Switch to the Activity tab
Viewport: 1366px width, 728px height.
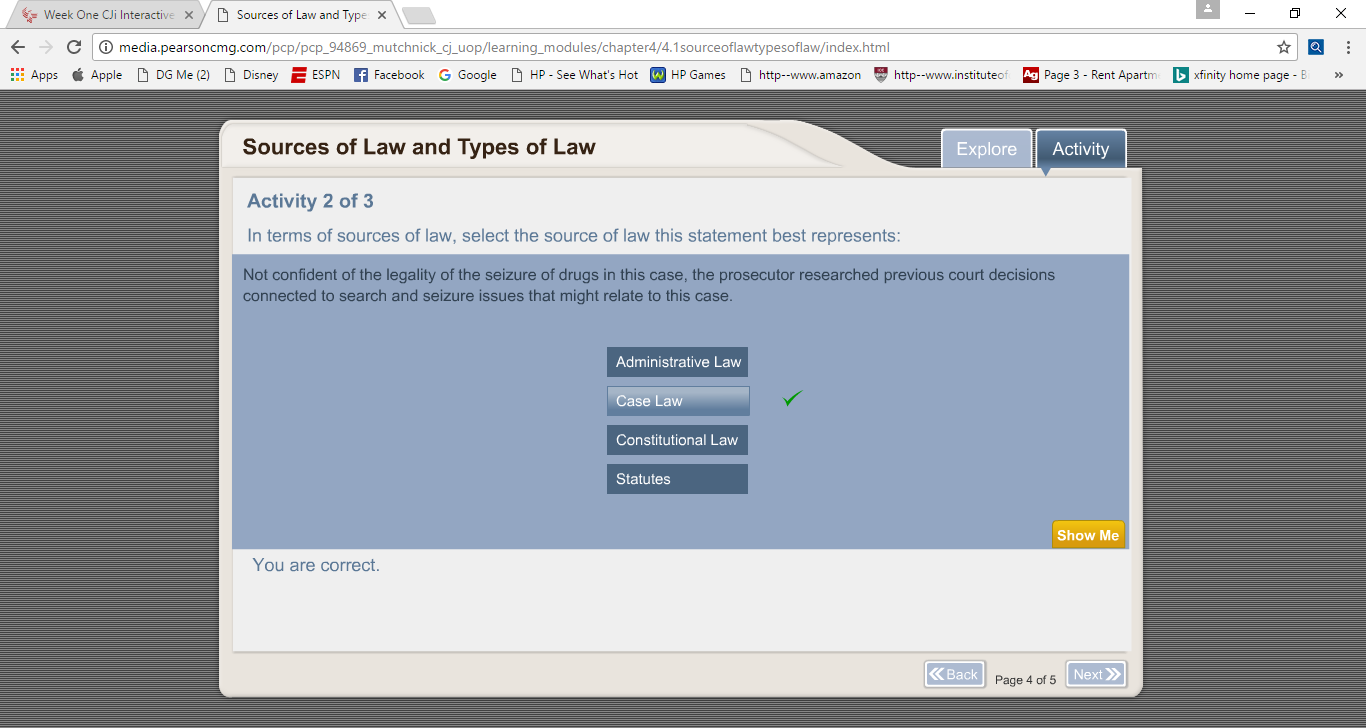point(1080,148)
